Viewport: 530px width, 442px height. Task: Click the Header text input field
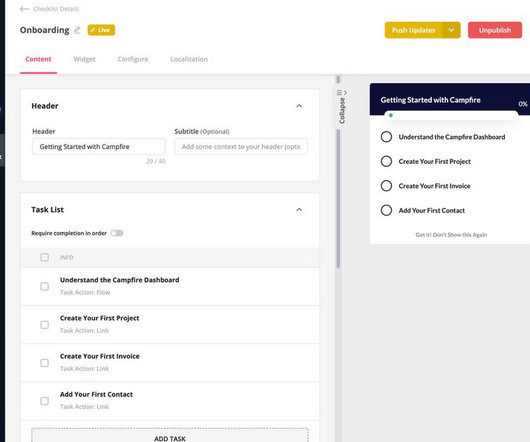tap(99, 147)
